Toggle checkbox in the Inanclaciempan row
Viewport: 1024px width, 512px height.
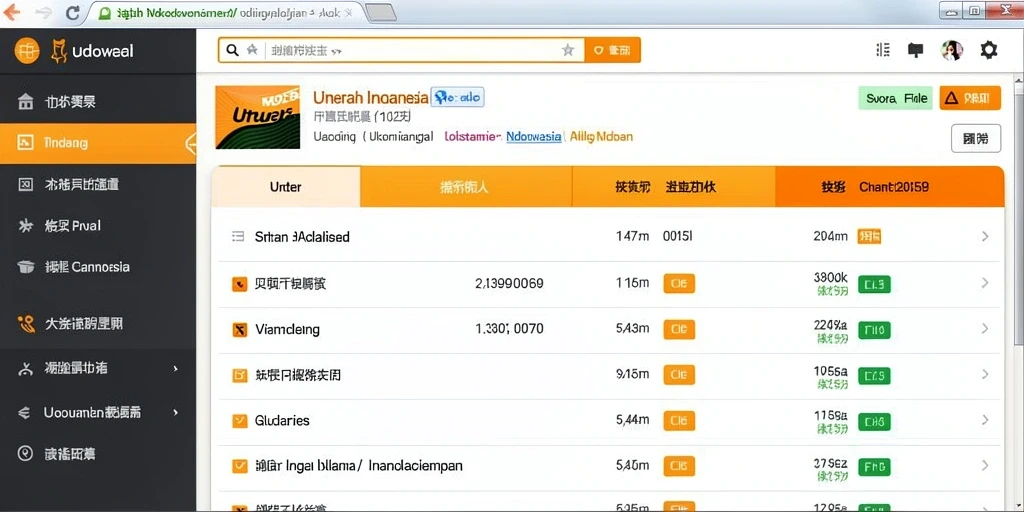coord(240,466)
